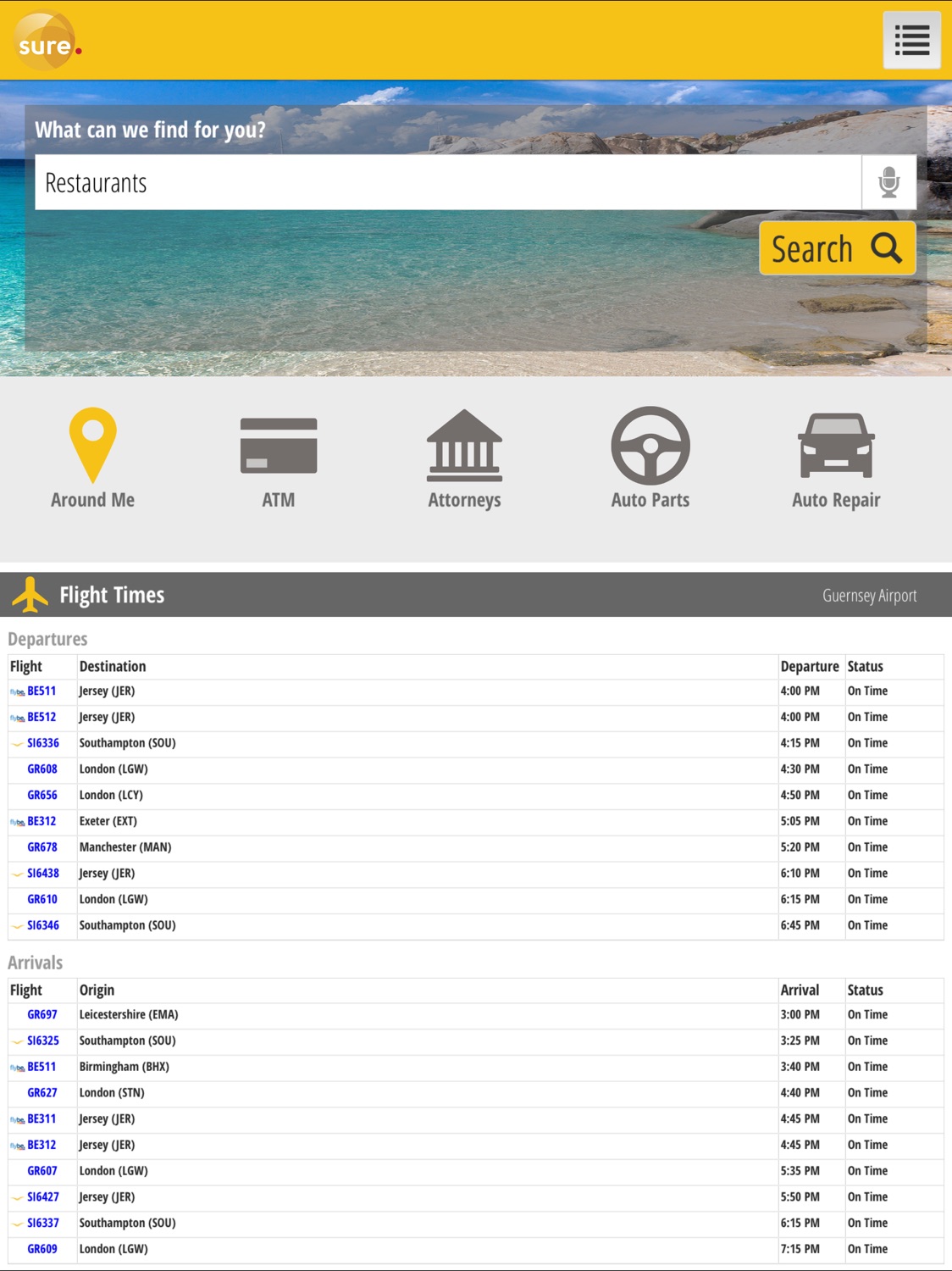The height and width of the screenshot is (1271, 952).
Task: Click the 'What can we find for you?' heading
Action: (x=150, y=130)
